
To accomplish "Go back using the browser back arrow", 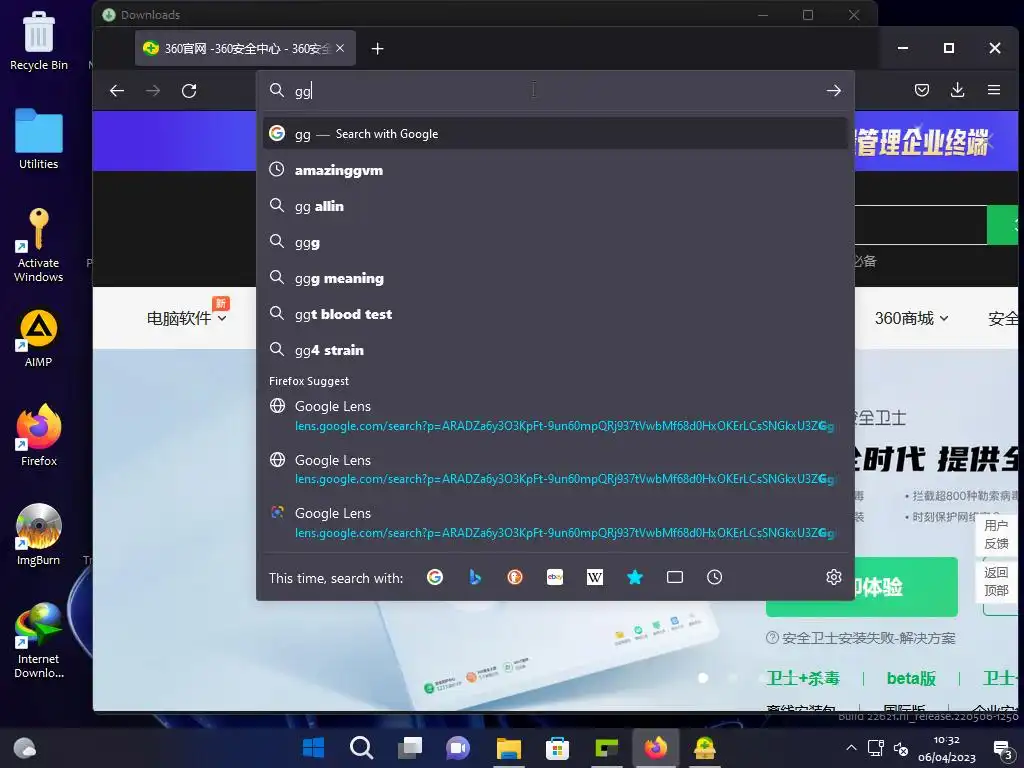I will 117,91.
